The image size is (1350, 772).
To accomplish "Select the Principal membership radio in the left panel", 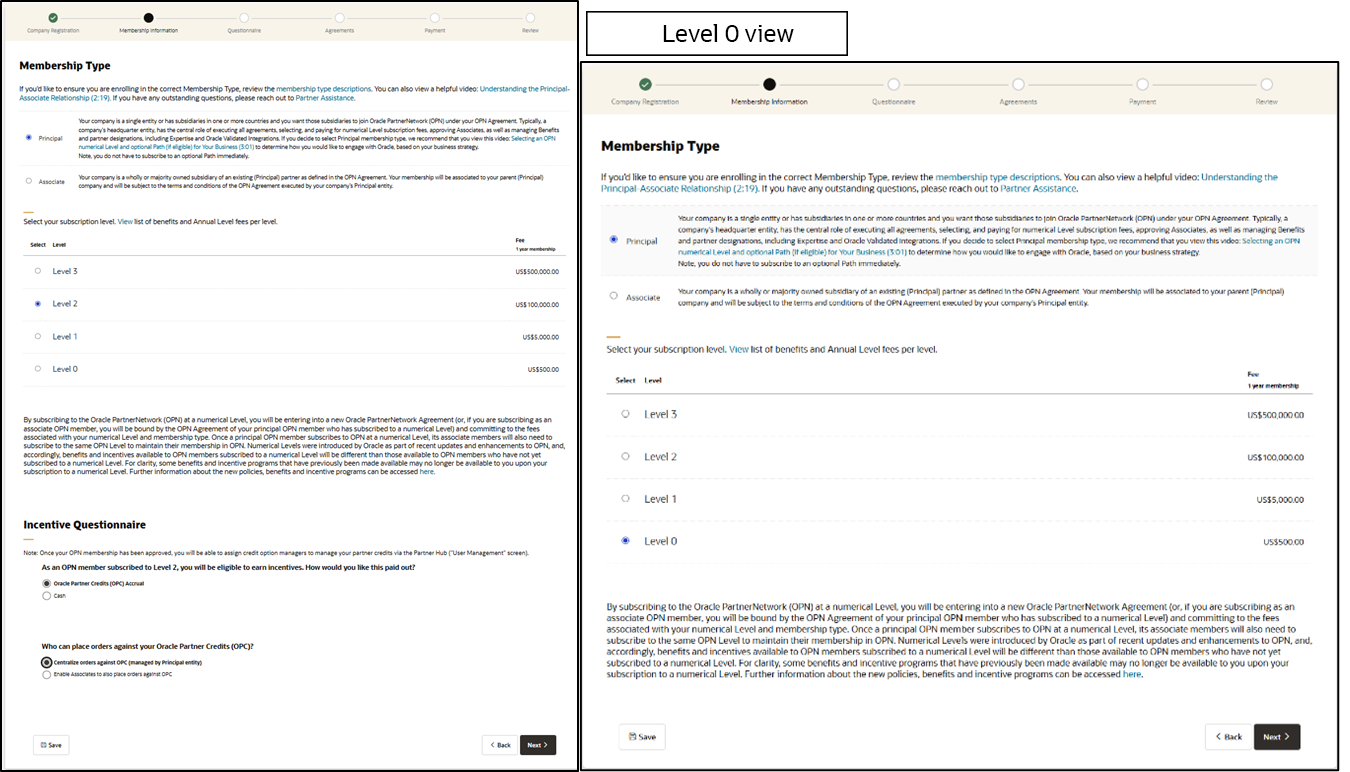I will (x=29, y=137).
